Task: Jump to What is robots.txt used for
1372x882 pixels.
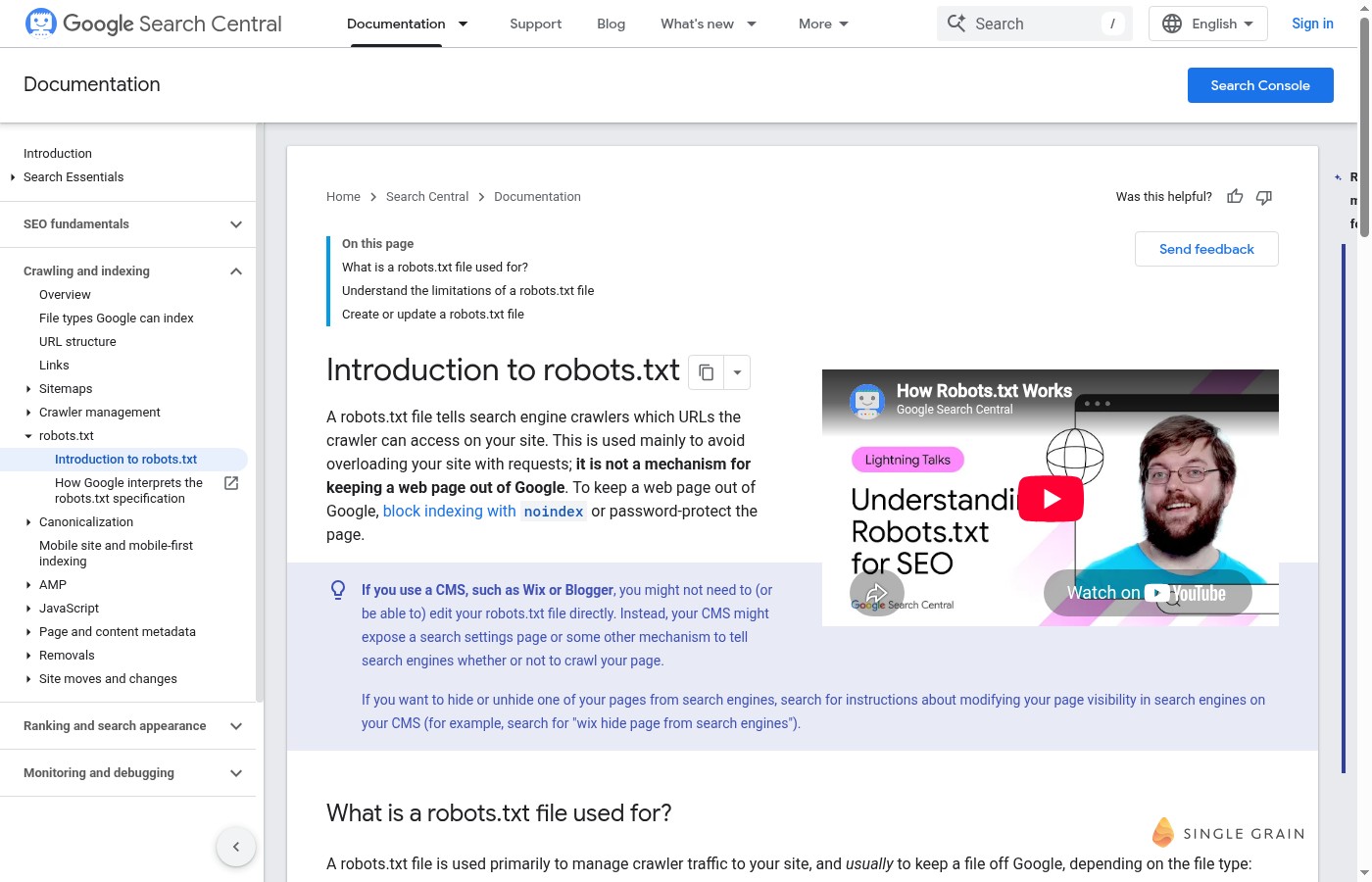Action: (x=435, y=268)
